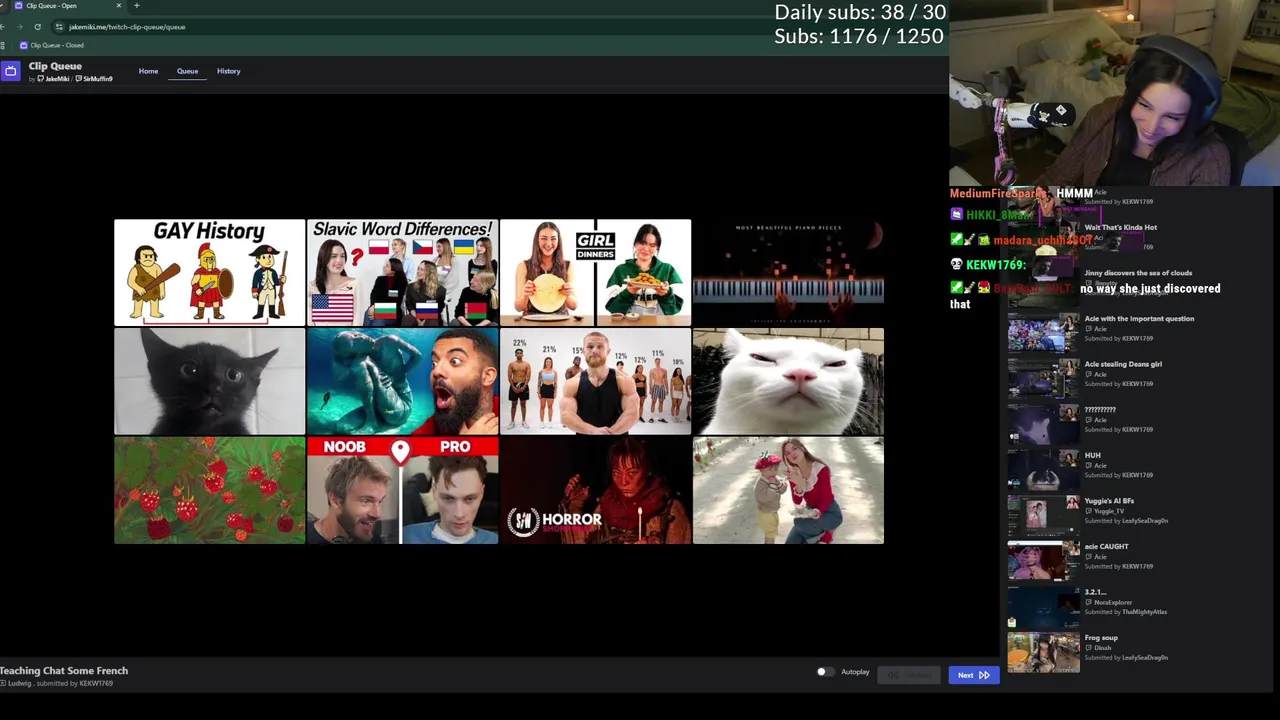Go forward using the browser forward arrow

(20, 27)
